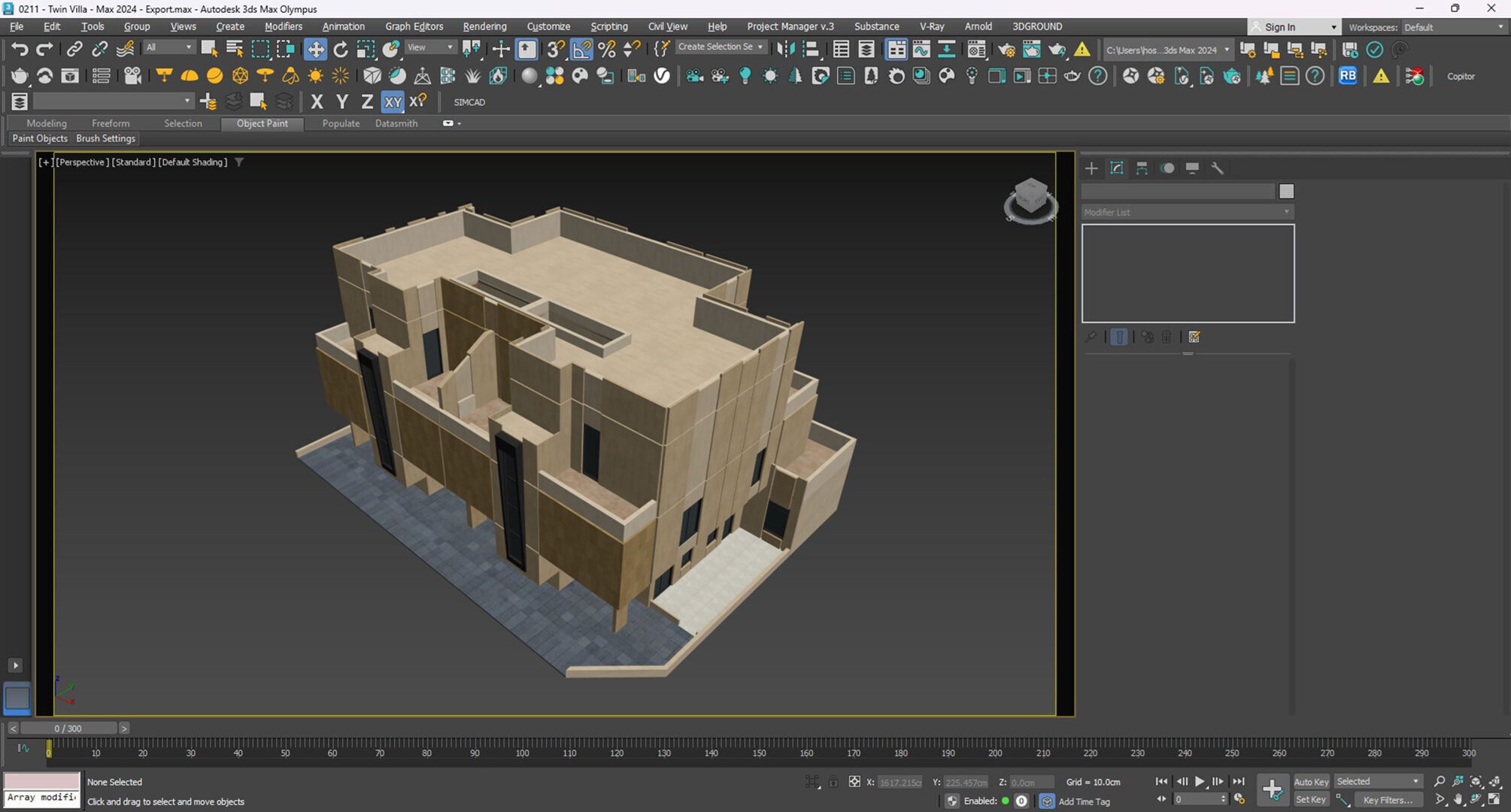Click the Configure Modifier Sets icon
Viewport: 1511px width, 812px height.
1194,337
